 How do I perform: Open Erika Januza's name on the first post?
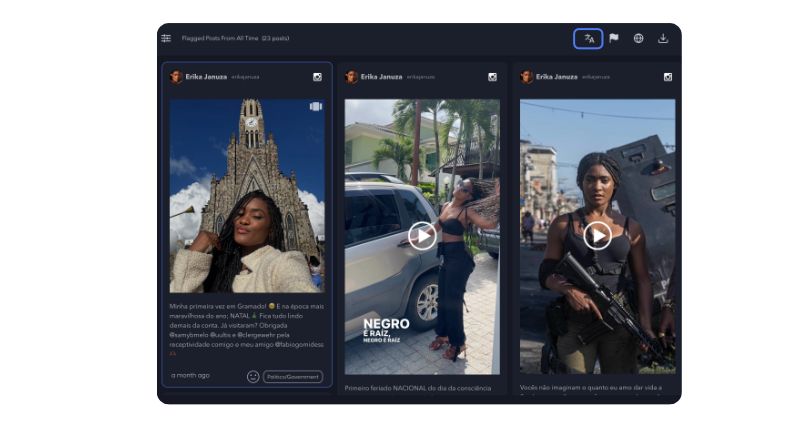(x=206, y=77)
